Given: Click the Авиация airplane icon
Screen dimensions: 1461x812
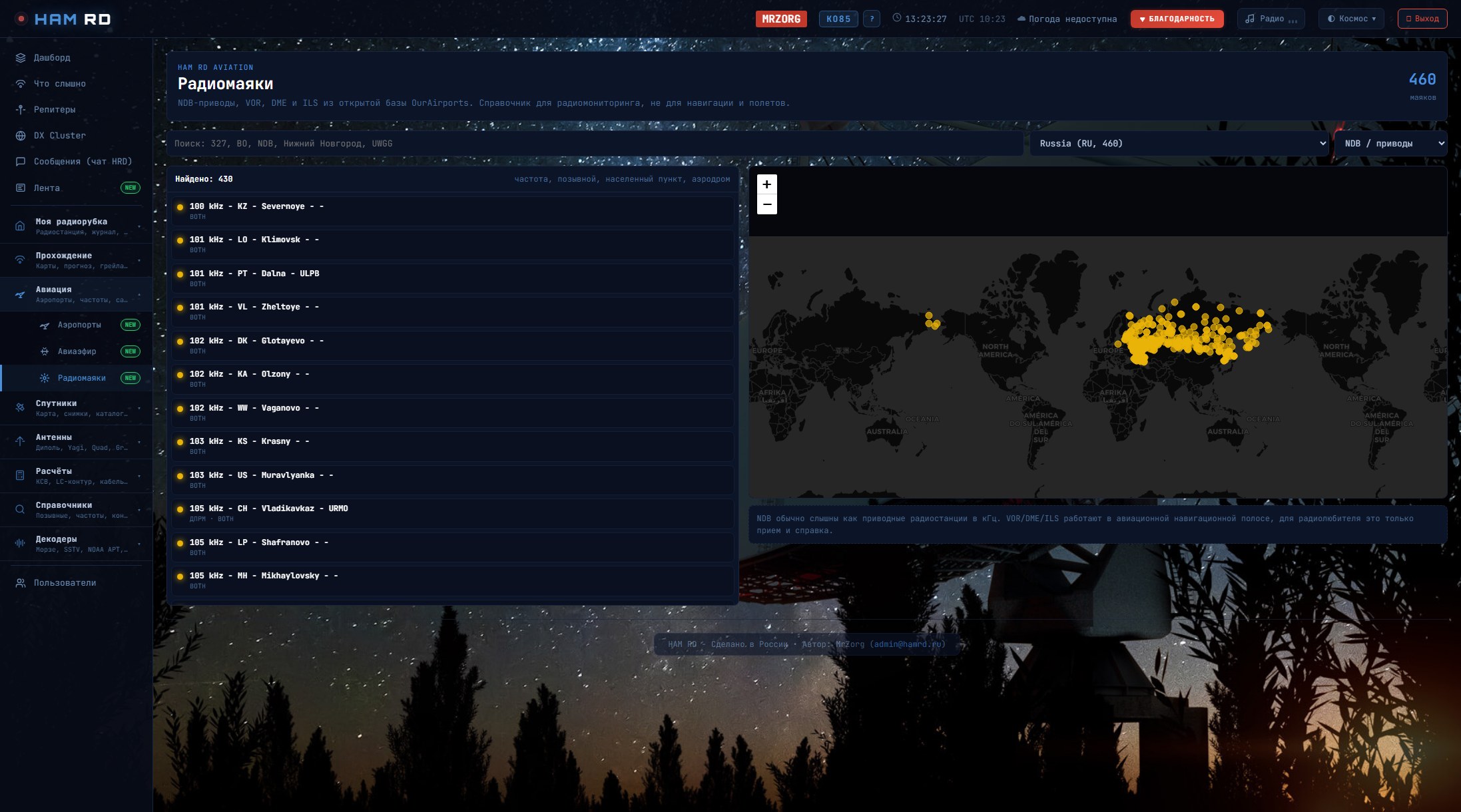Looking at the screenshot, I should tap(20, 294).
